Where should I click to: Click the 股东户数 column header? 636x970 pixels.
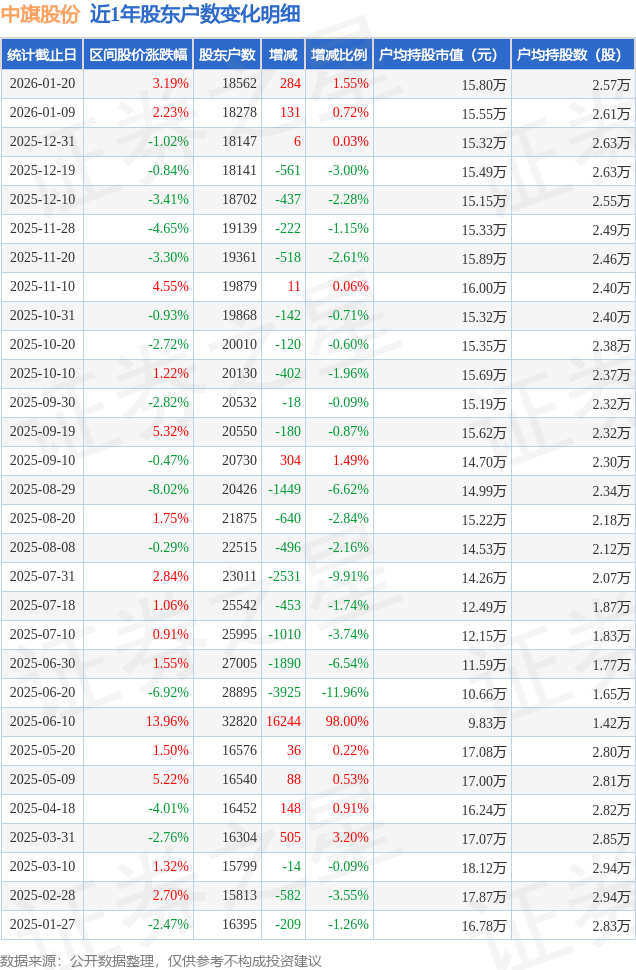[226, 55]
